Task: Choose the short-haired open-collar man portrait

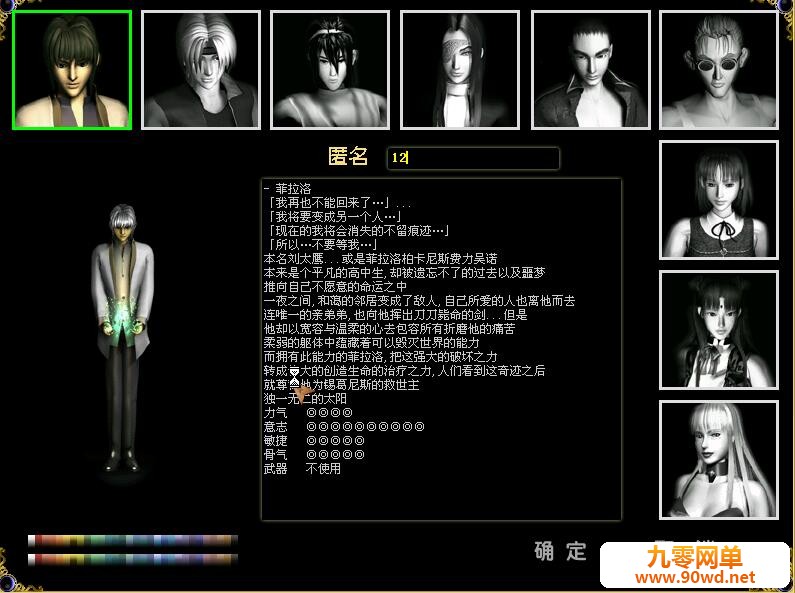Action: (591, 70)
